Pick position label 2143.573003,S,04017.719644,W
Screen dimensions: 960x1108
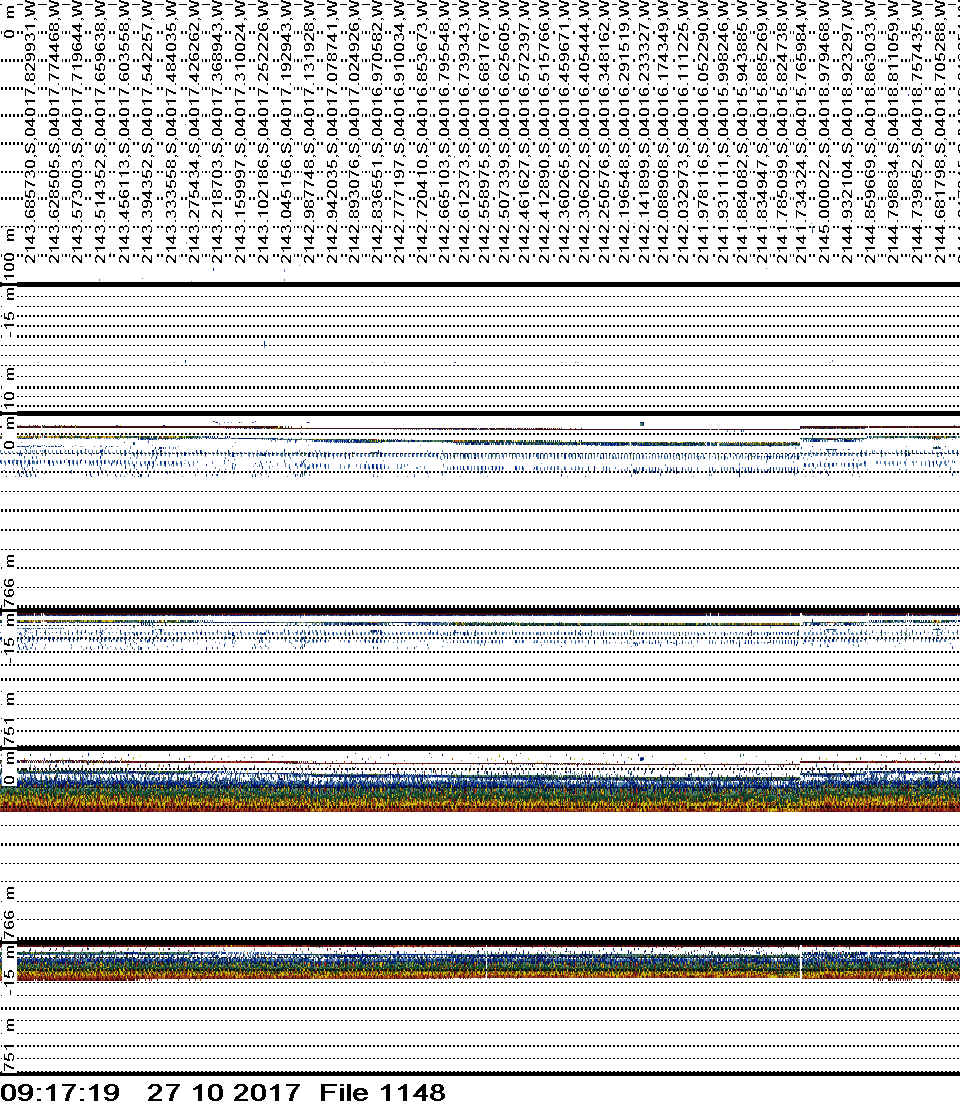tap(77, 131)
